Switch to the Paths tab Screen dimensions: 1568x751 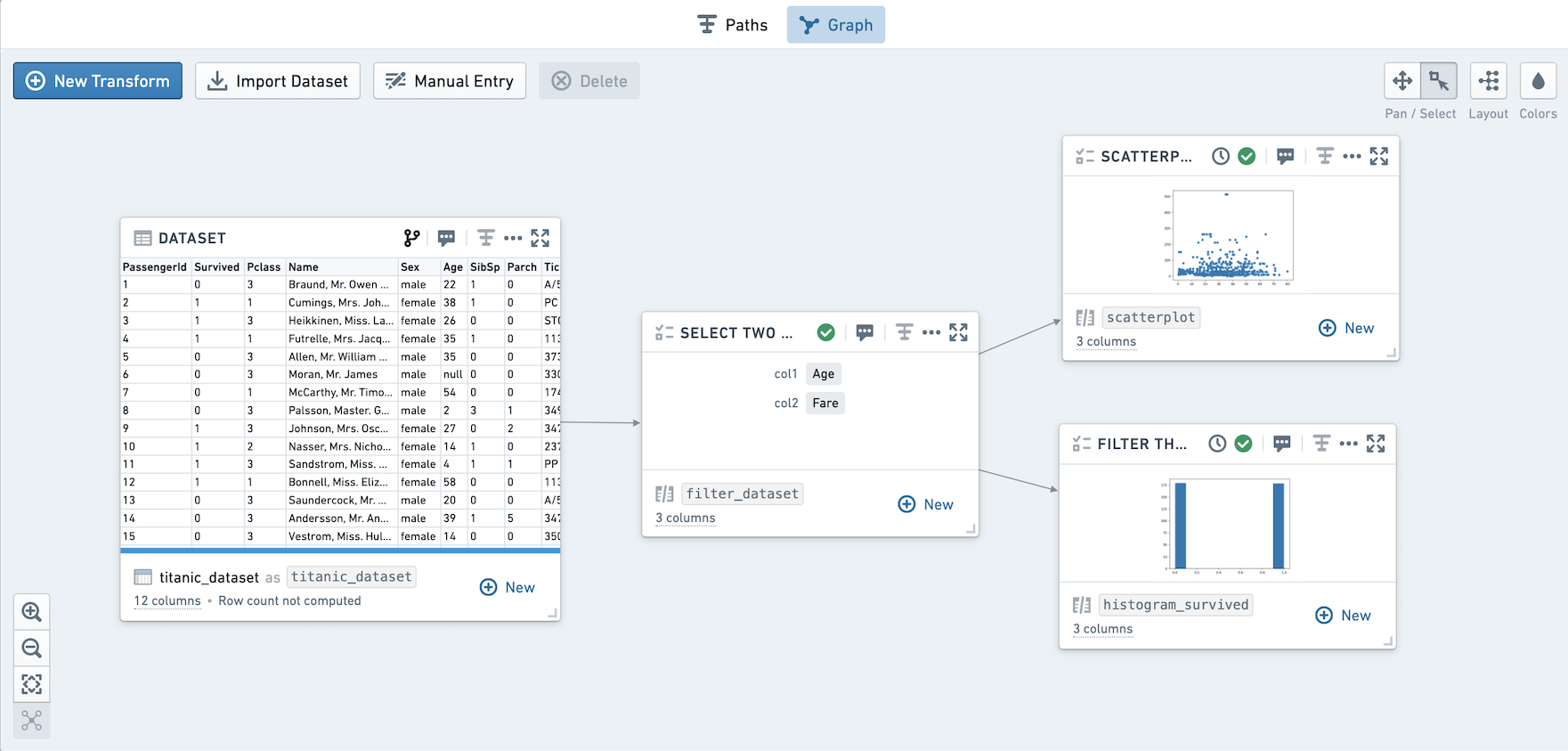coord(732,25)
